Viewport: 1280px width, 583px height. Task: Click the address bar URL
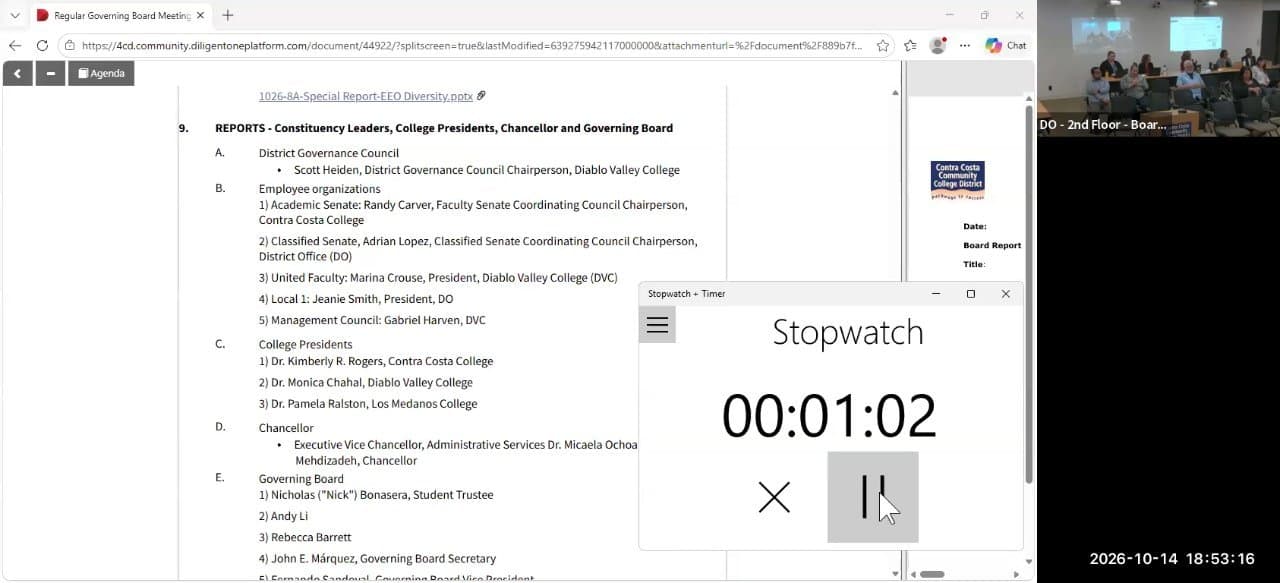(471, 45)
